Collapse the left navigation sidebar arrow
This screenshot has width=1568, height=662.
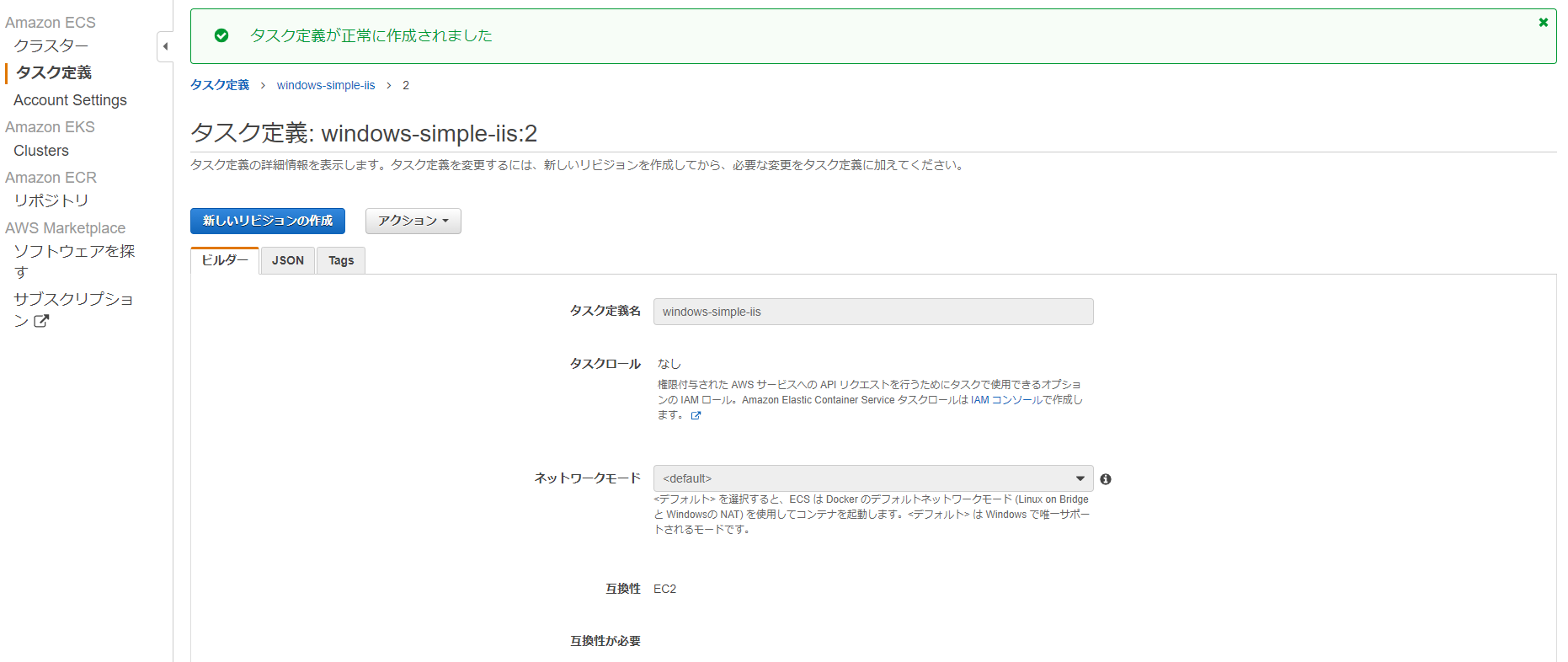tap(165, 46)
